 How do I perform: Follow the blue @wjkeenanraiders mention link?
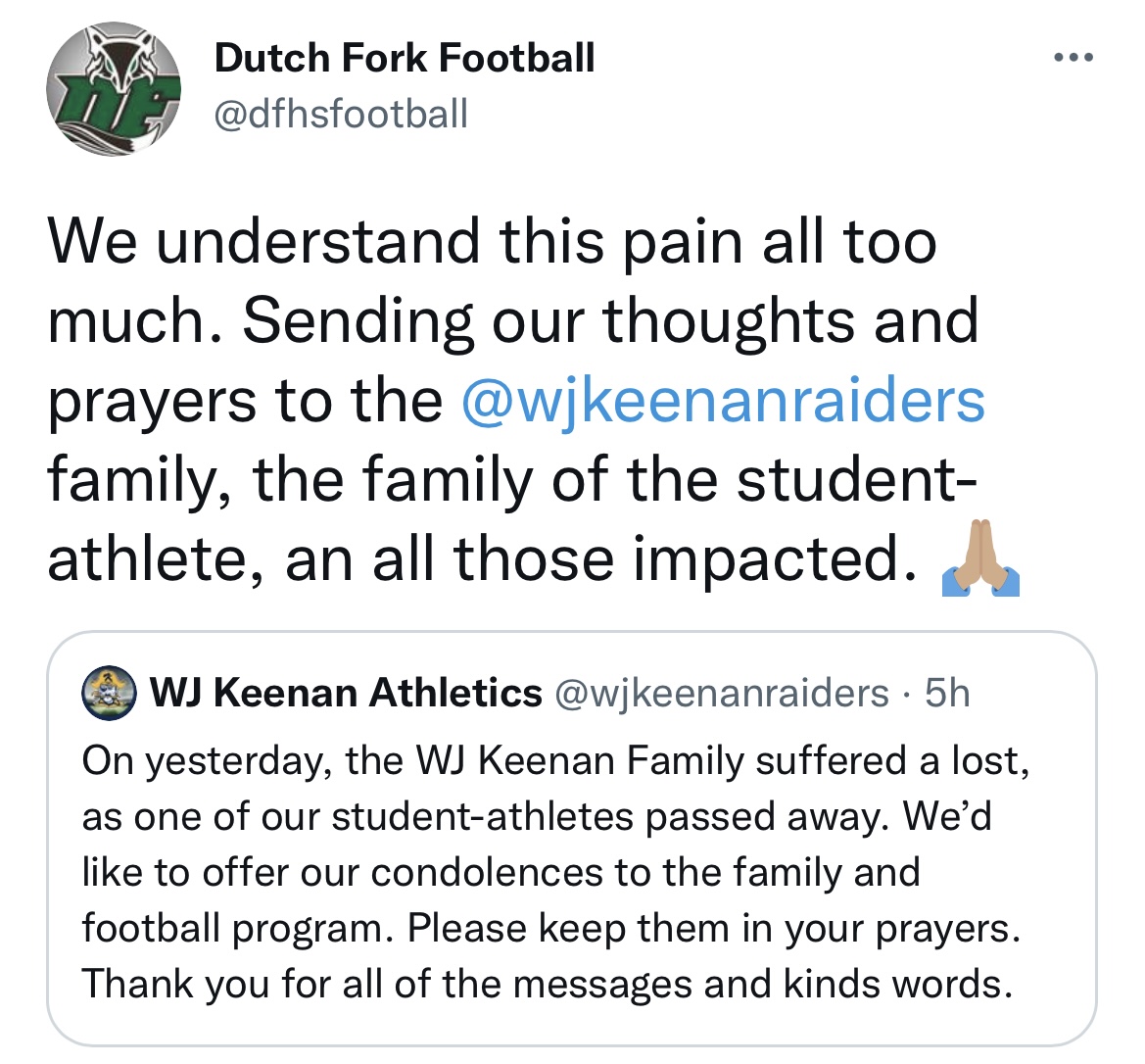[722, 401]
